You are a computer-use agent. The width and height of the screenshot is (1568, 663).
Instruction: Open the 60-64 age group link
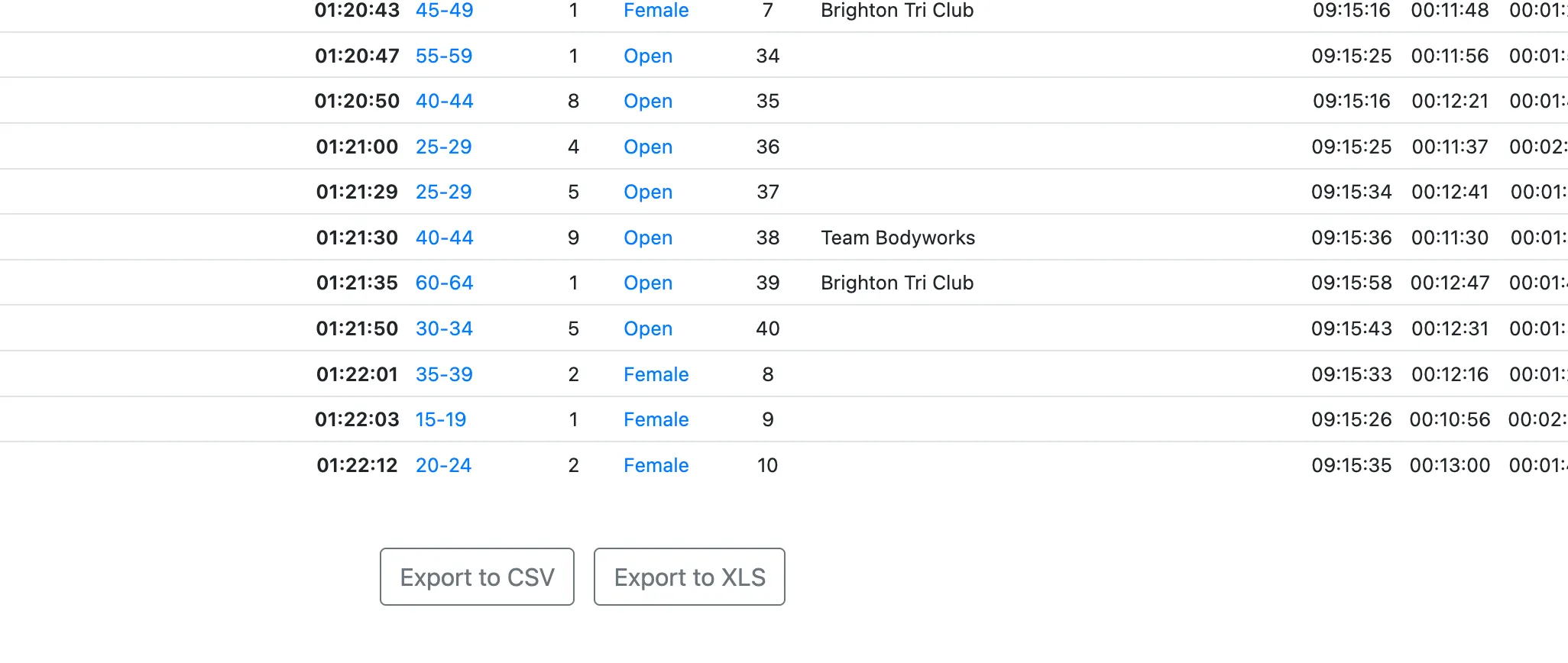tap(444, 283)
